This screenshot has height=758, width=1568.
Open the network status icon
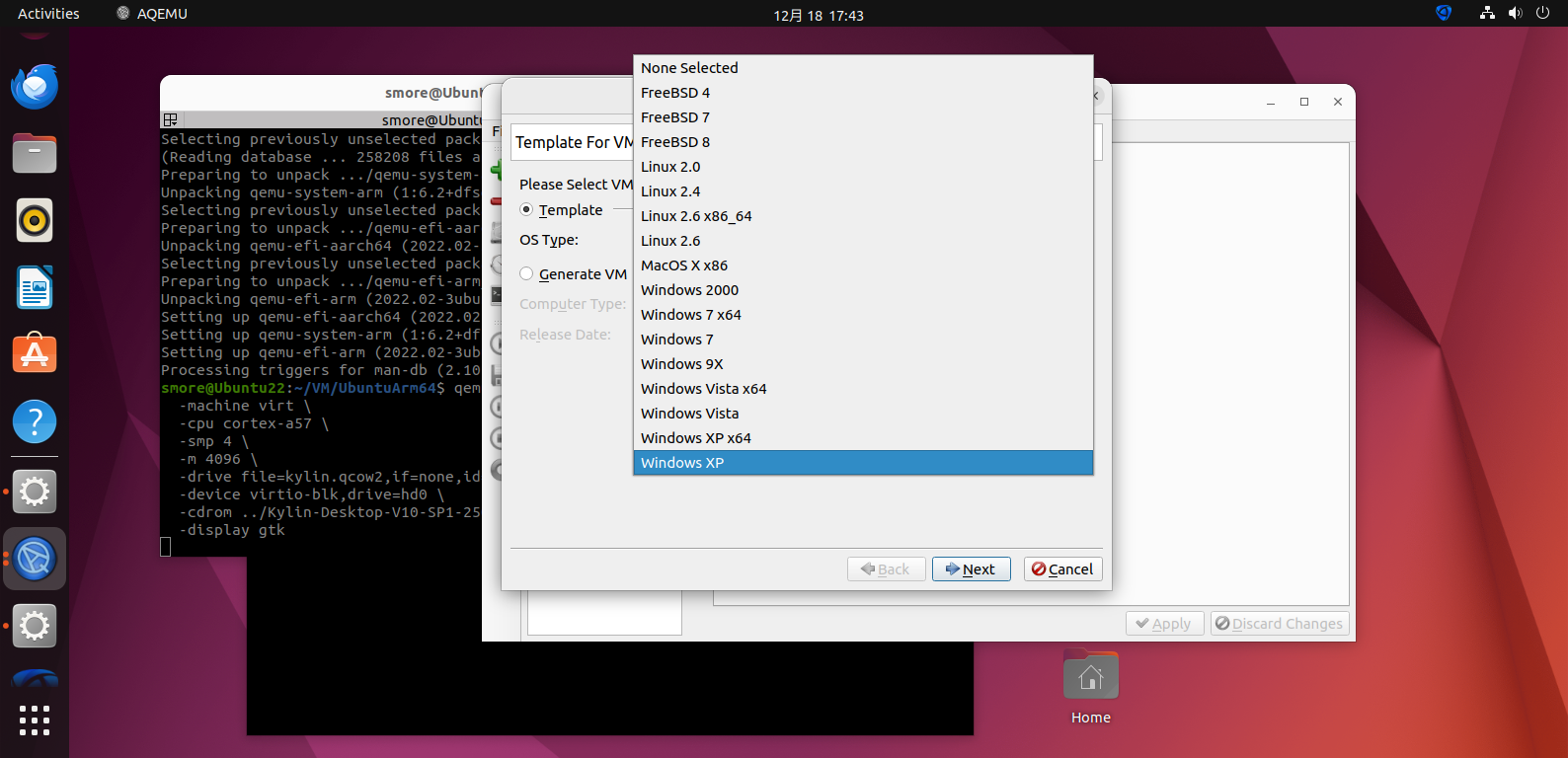click(x=1487, y=14)
